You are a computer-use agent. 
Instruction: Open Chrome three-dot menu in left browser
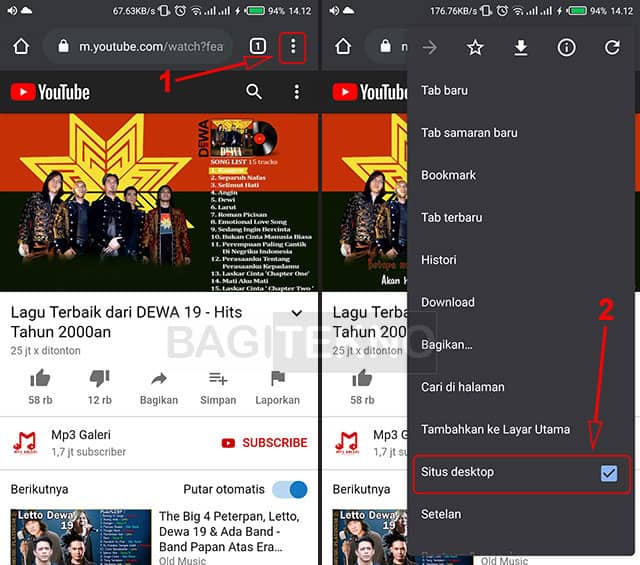tap(293, 47)
